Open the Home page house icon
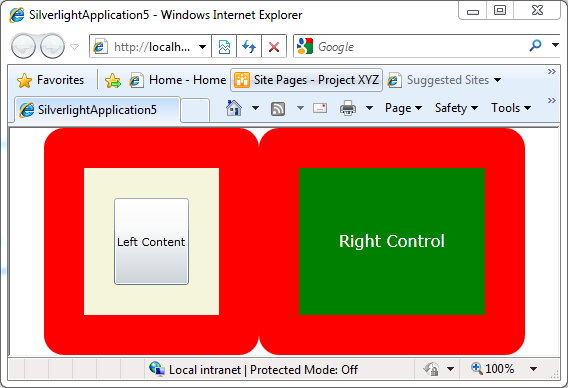 [x=234, y=108]
